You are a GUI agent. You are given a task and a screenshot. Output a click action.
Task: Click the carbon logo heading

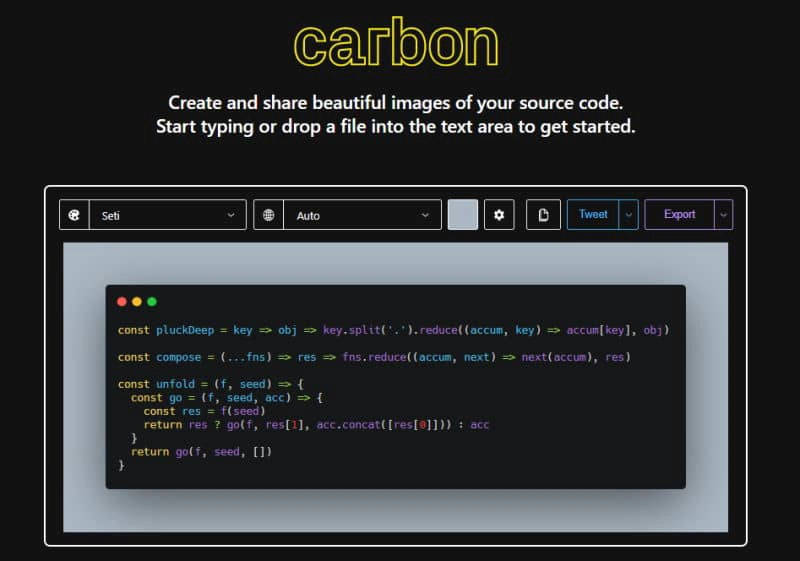tap(396, 43)
